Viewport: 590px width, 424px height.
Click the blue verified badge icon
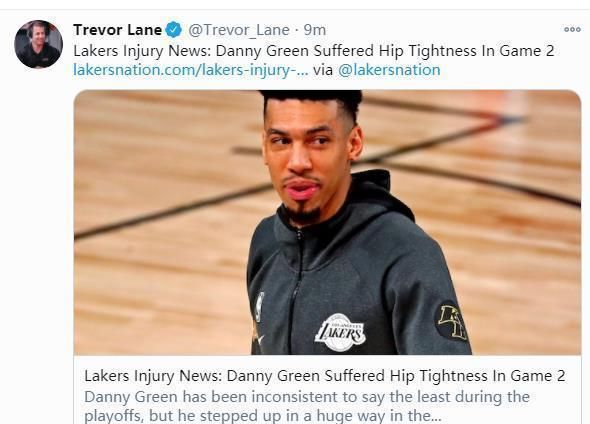(173, 30)
